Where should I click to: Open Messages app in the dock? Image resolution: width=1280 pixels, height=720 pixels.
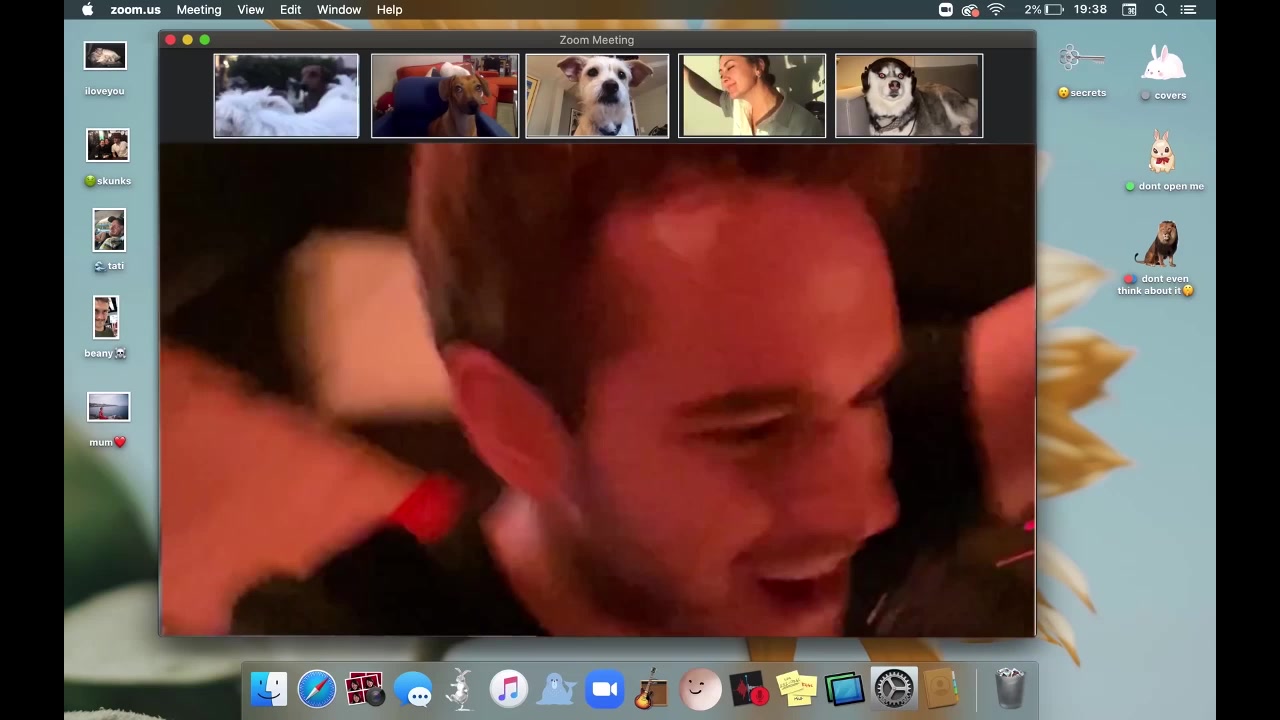tap(413, 689)
